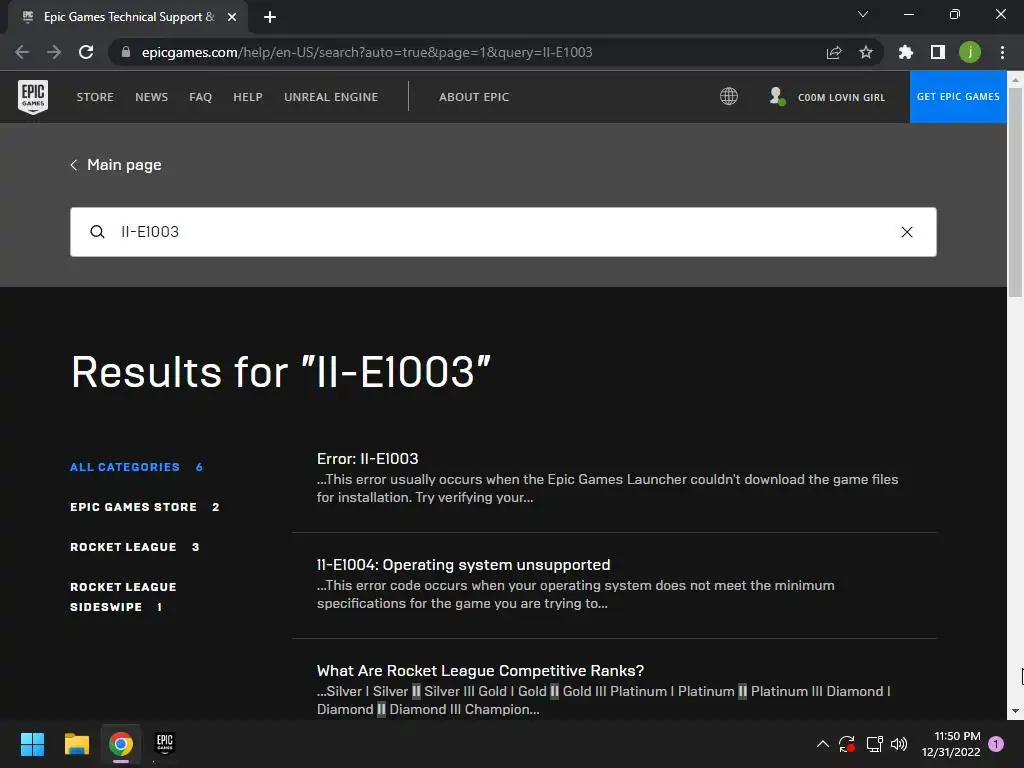Open Chrome three-dot menu
This screenshot has height=768, width=1024.
tap(1002, 52)
